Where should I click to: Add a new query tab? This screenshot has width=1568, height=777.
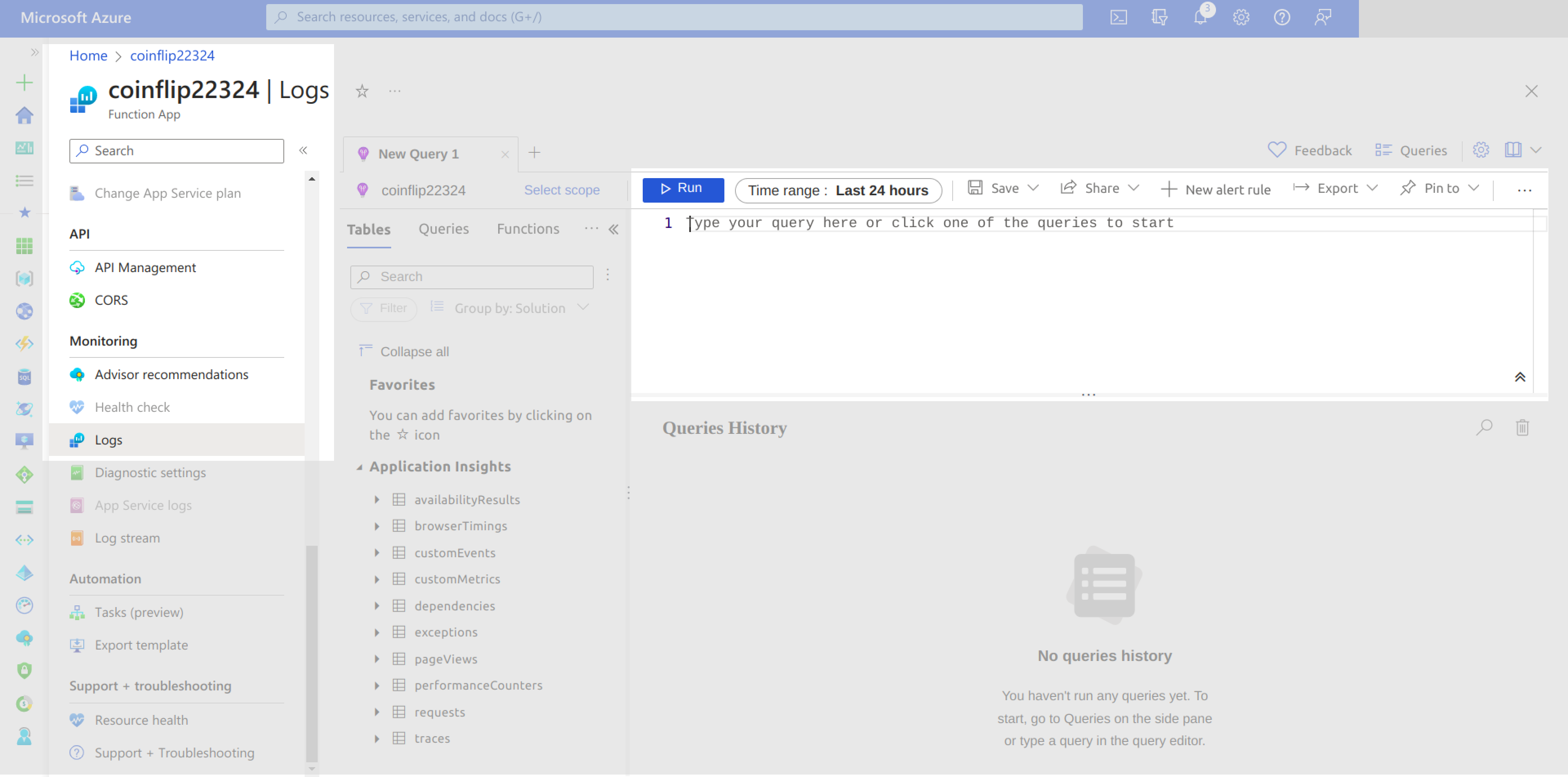(534, 153)
